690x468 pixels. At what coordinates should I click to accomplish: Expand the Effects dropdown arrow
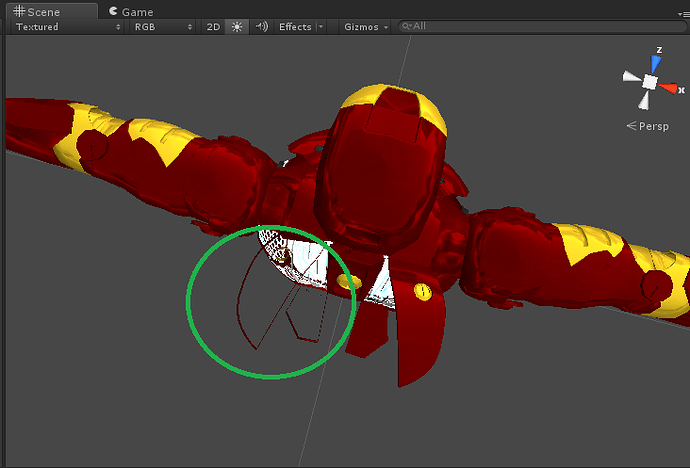[x=321, y=27]
